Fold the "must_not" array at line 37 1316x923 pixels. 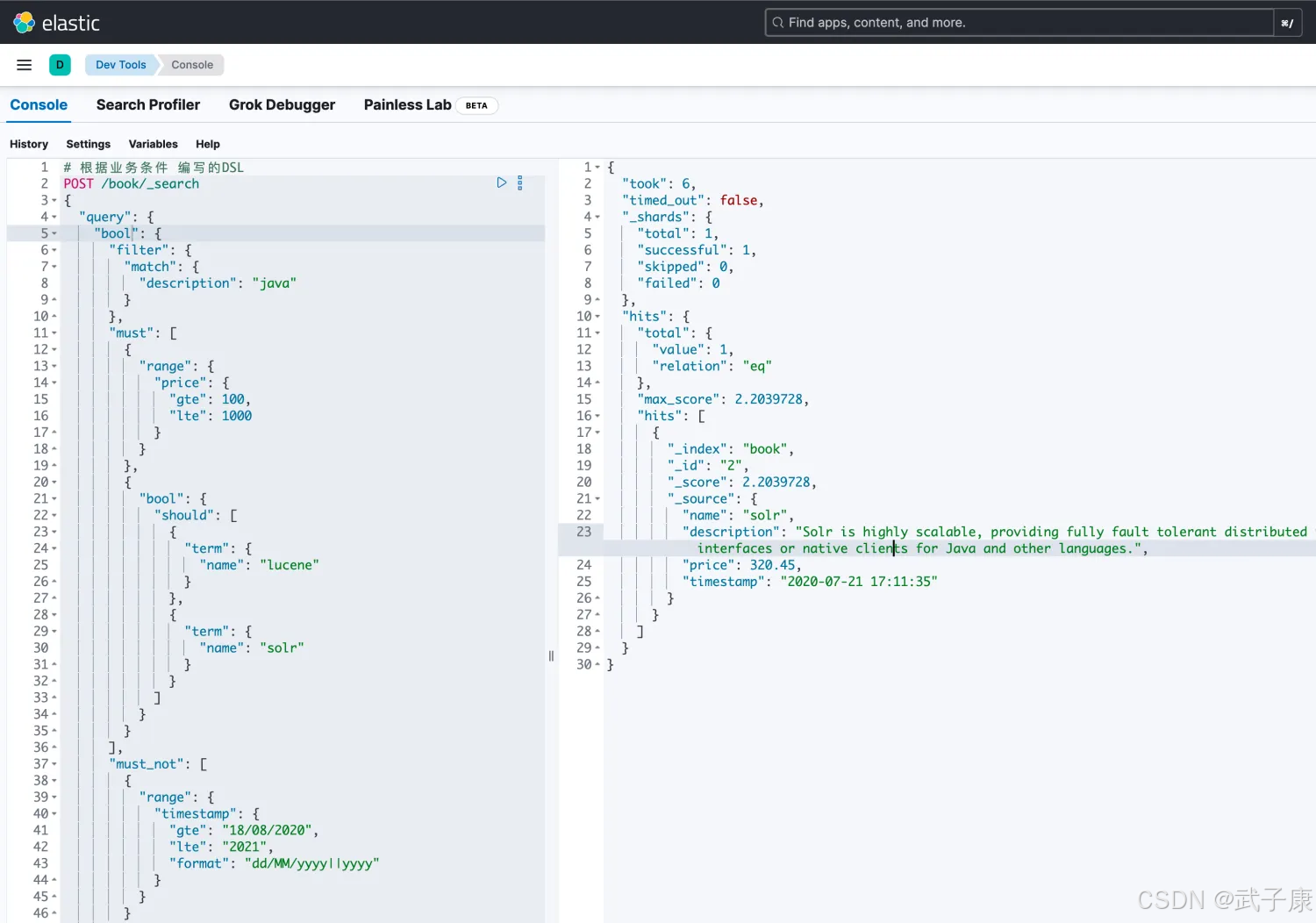coord(54,764)
